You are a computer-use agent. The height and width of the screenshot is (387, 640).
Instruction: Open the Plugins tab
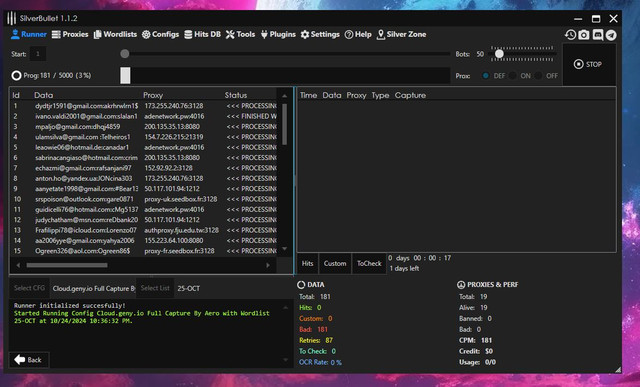point(278,34)
